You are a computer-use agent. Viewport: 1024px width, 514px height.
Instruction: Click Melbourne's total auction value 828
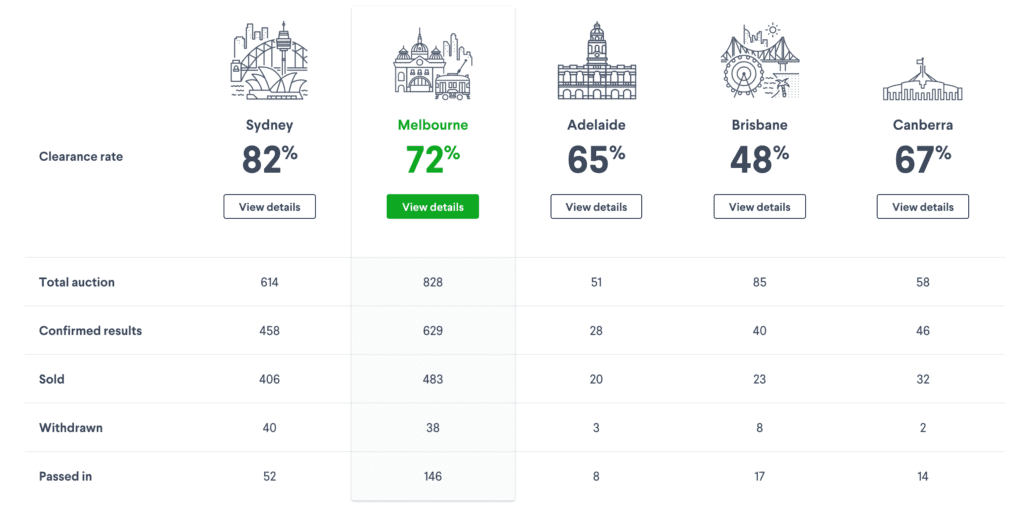click(432, 282)
